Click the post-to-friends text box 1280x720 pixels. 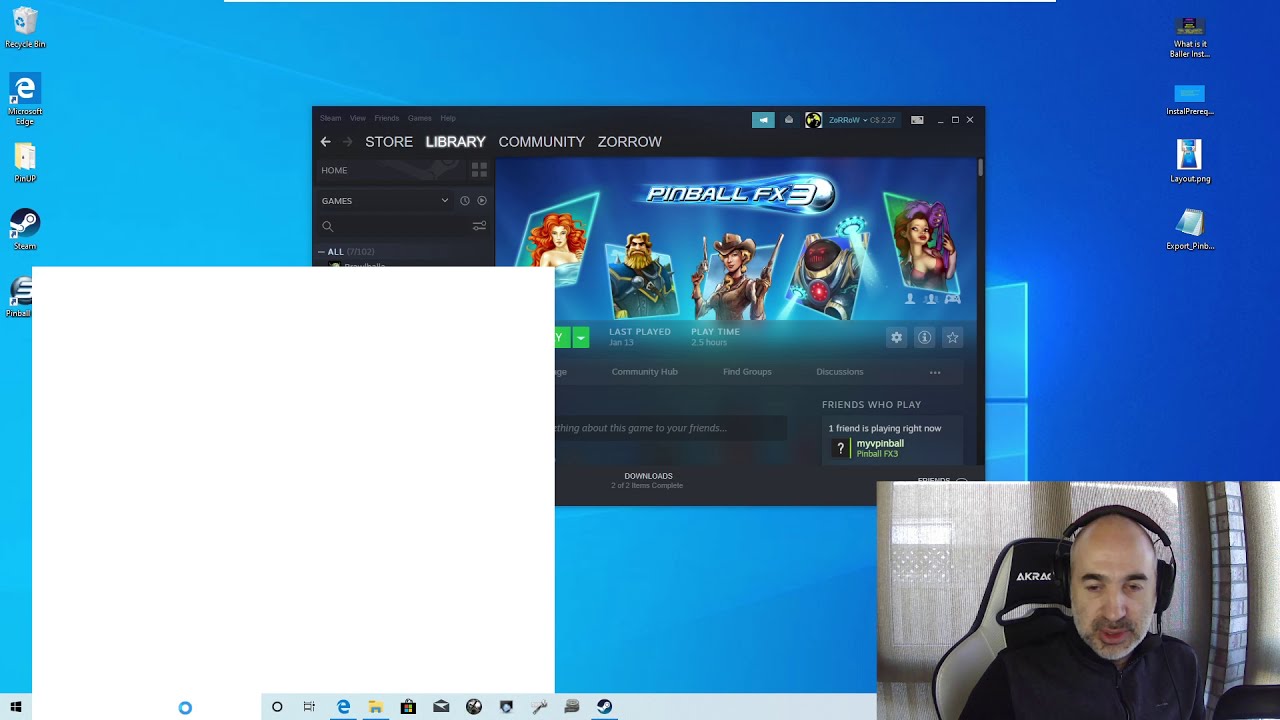[671, 428]
